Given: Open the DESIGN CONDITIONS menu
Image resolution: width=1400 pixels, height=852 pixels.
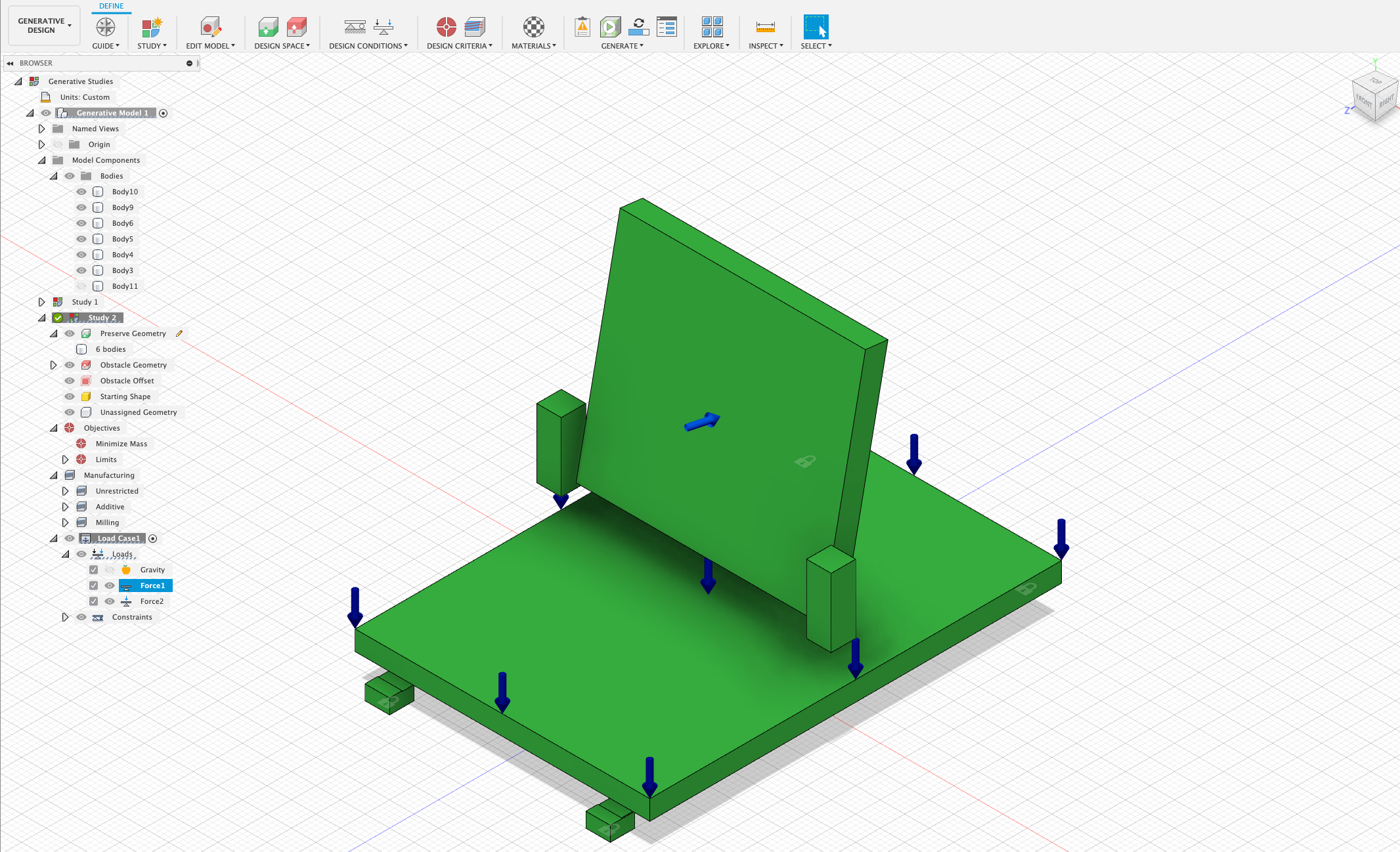Looking at the screenshot, I should (368, 46).
